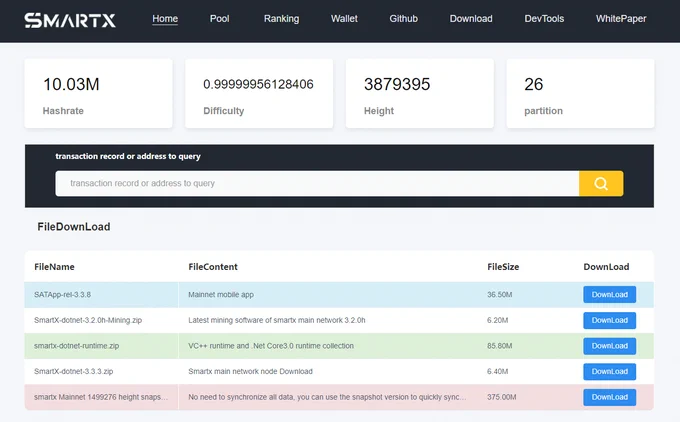Click the 6.20M file size
The height and width of the screenshot is (422, 680).
pyautogui.click(x=497, y=320)
